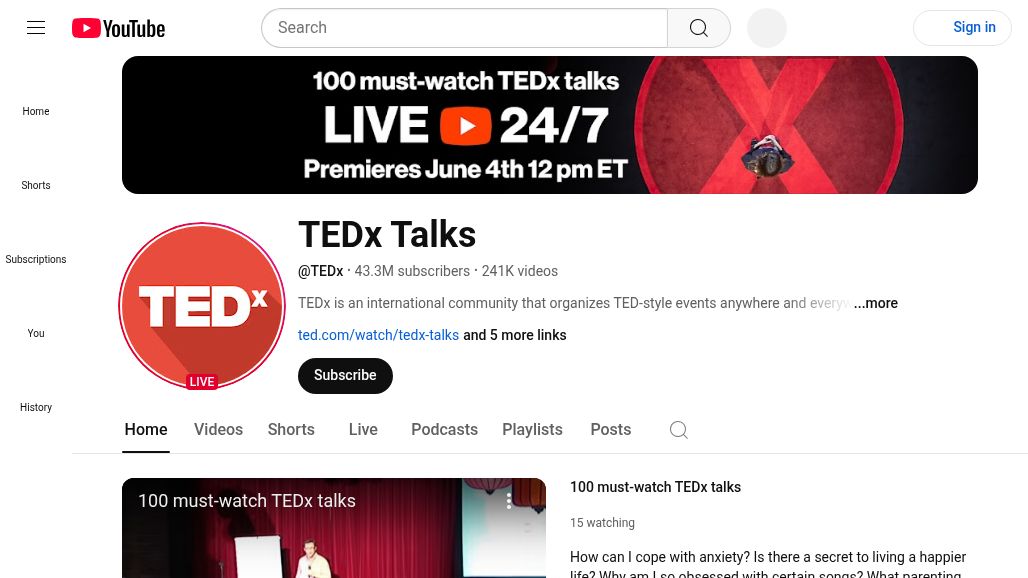
Task: Click the round button beside the search bar
Action: coord(767,28)
